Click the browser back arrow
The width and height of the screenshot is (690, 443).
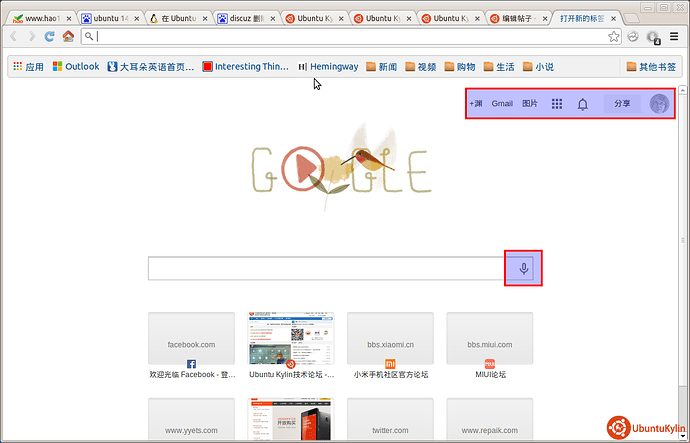pos(14,36)
